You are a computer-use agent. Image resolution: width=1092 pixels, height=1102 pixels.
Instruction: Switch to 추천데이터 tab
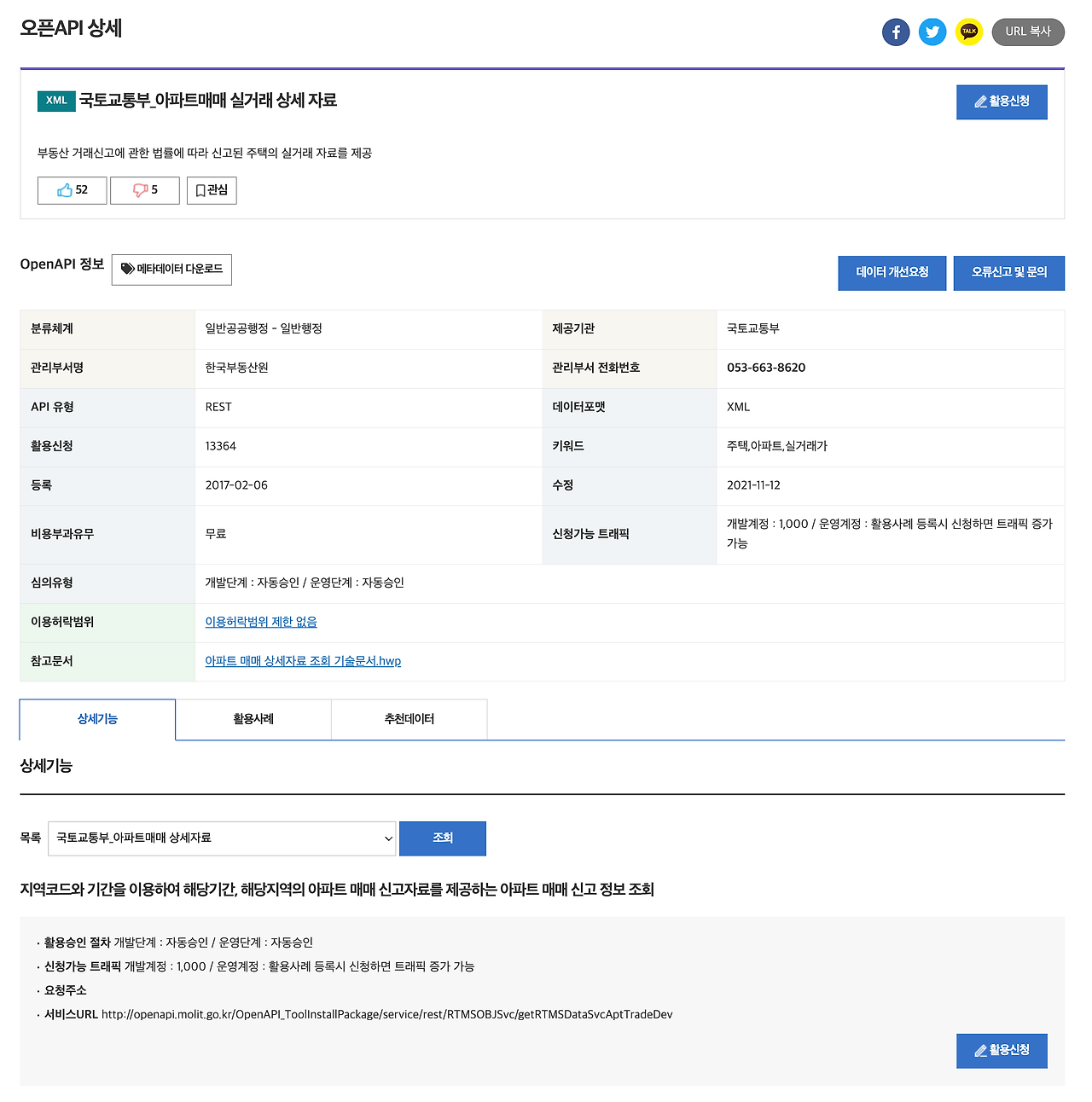(x=409, y=719)
